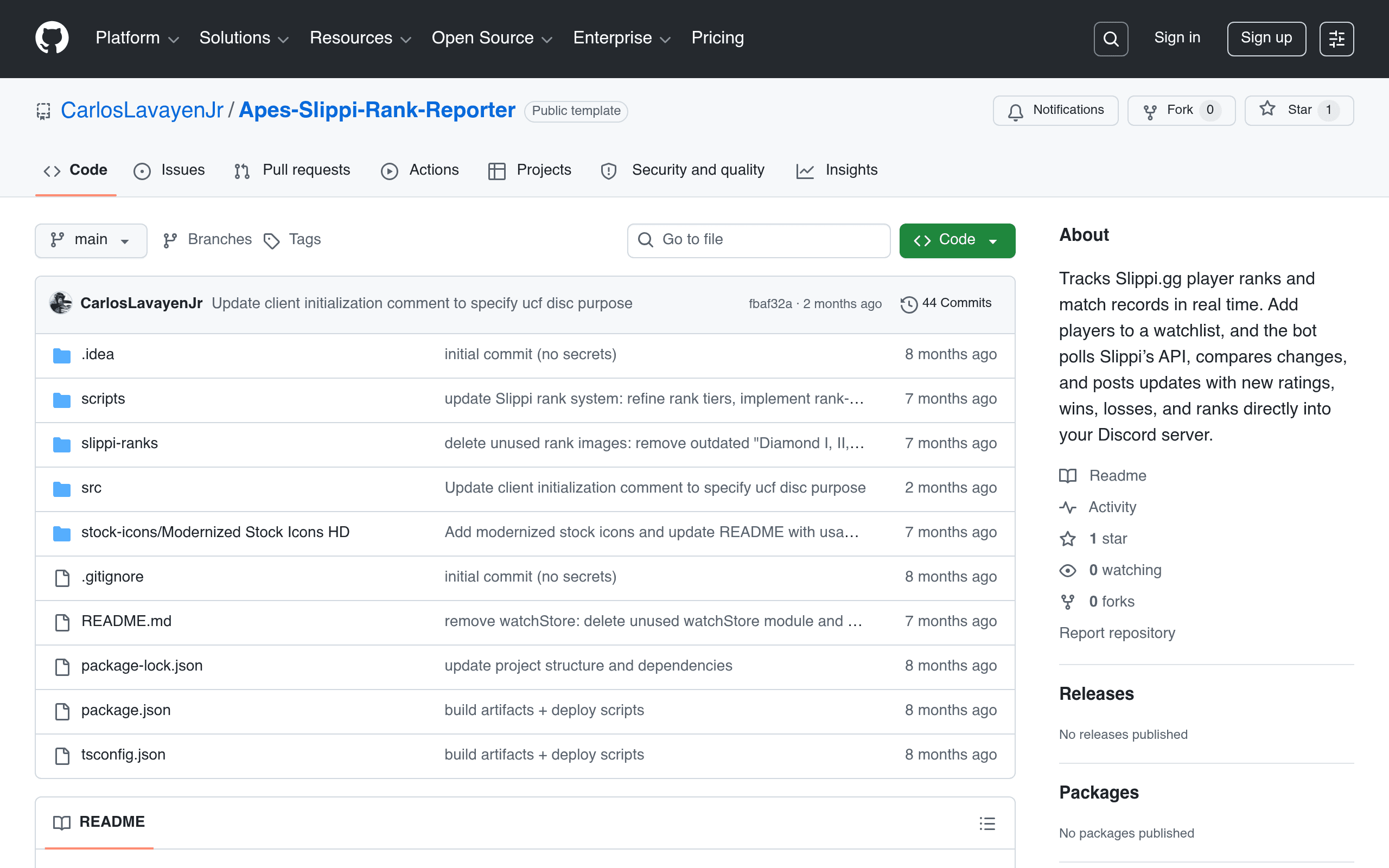Click the README outline list icon
This screenshot has width=1389, height=868.
(x=986, y=823)
